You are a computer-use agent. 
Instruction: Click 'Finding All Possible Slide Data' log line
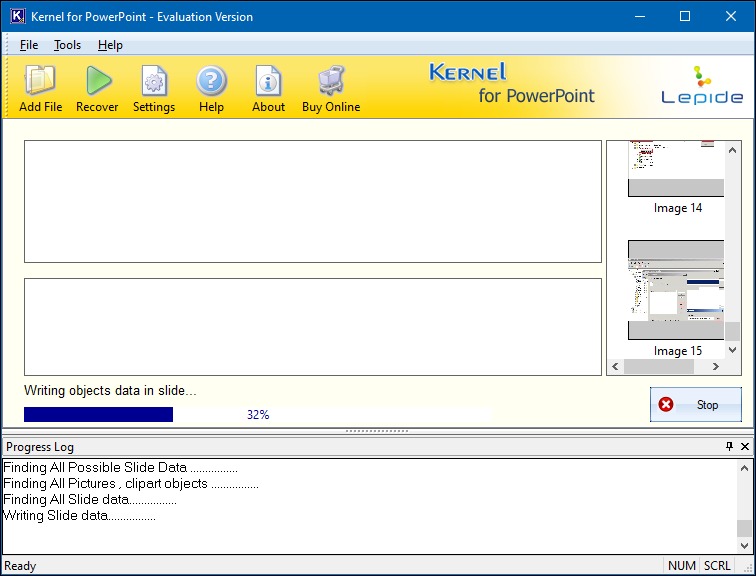pyautogui.click(x=120, y=468)
